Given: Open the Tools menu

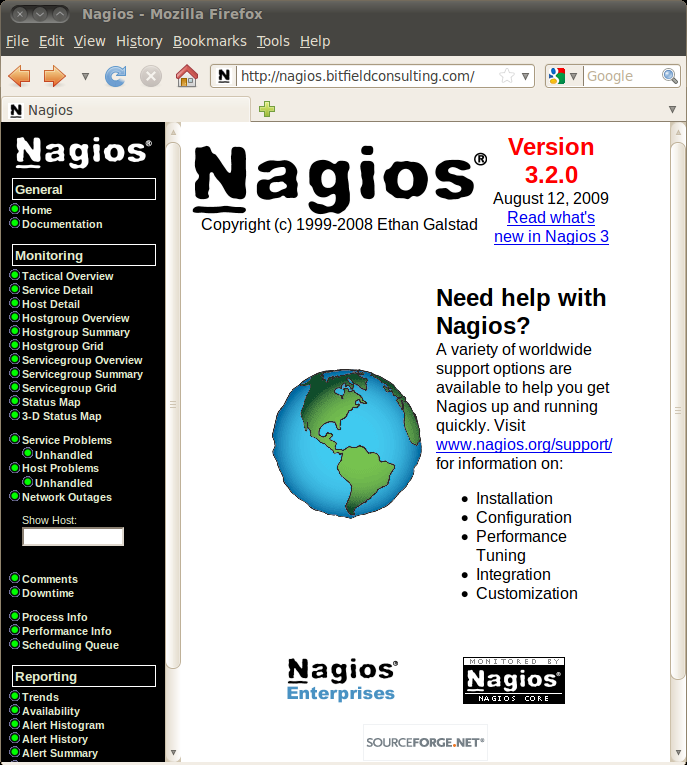Looking at the screenshot, I should (x=272, y=41).
